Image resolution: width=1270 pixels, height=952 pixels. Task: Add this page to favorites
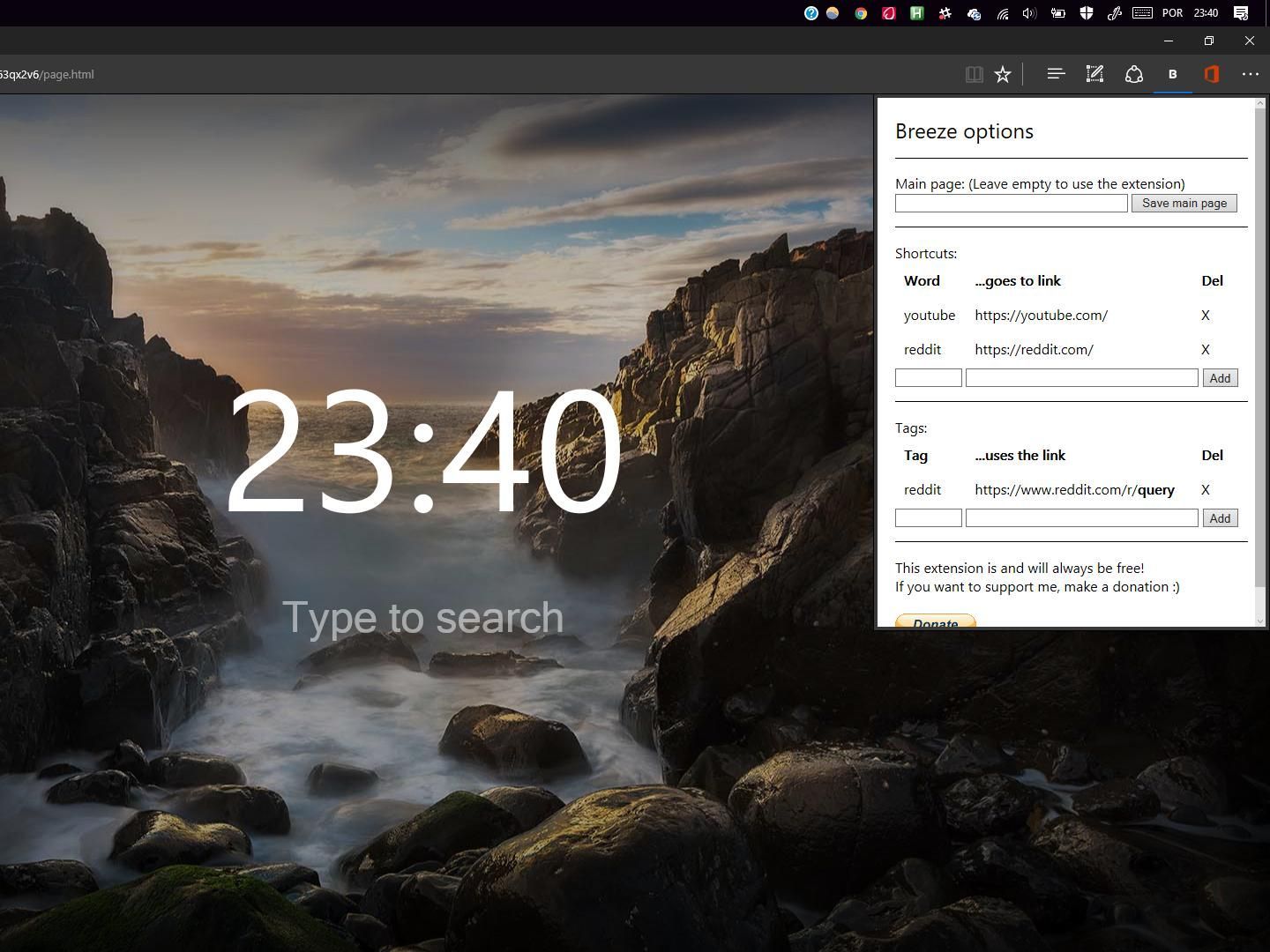click(1003, 74)
